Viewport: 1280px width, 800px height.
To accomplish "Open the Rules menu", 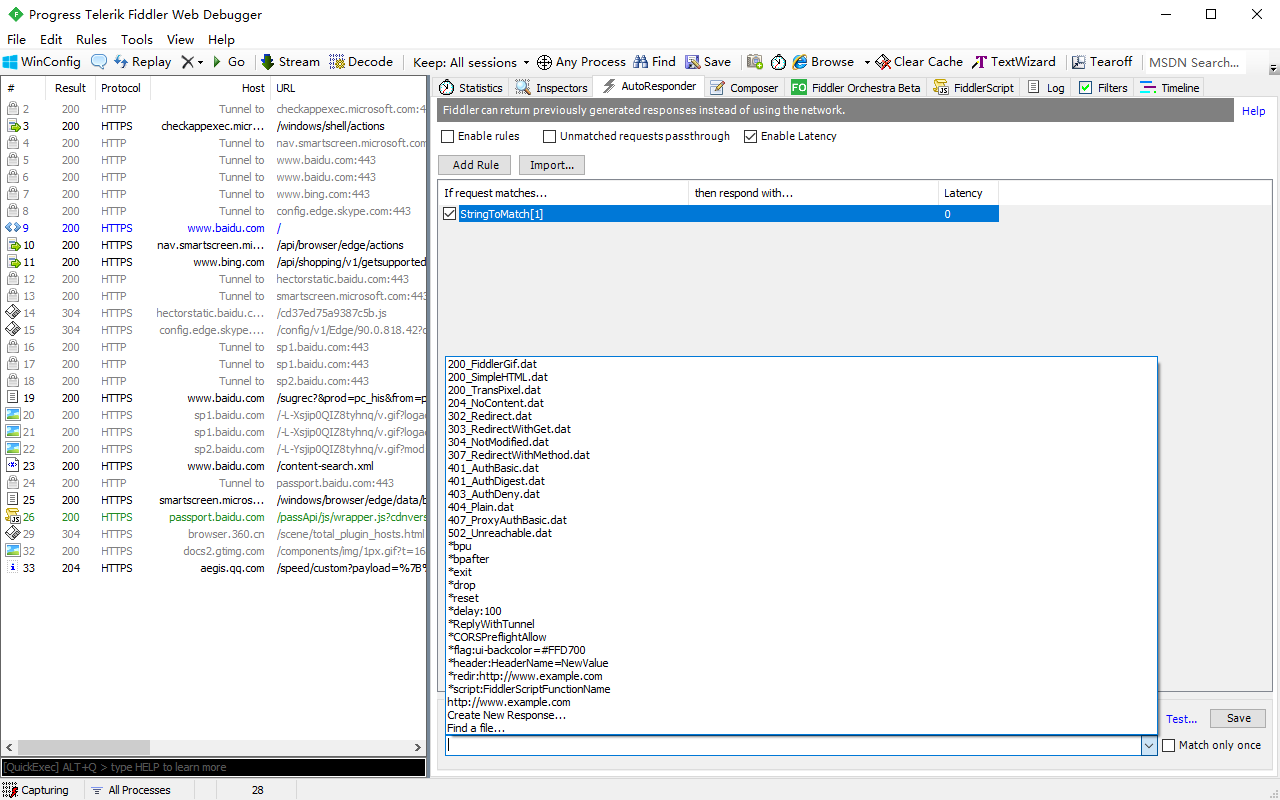I will [x=91, y=40].
